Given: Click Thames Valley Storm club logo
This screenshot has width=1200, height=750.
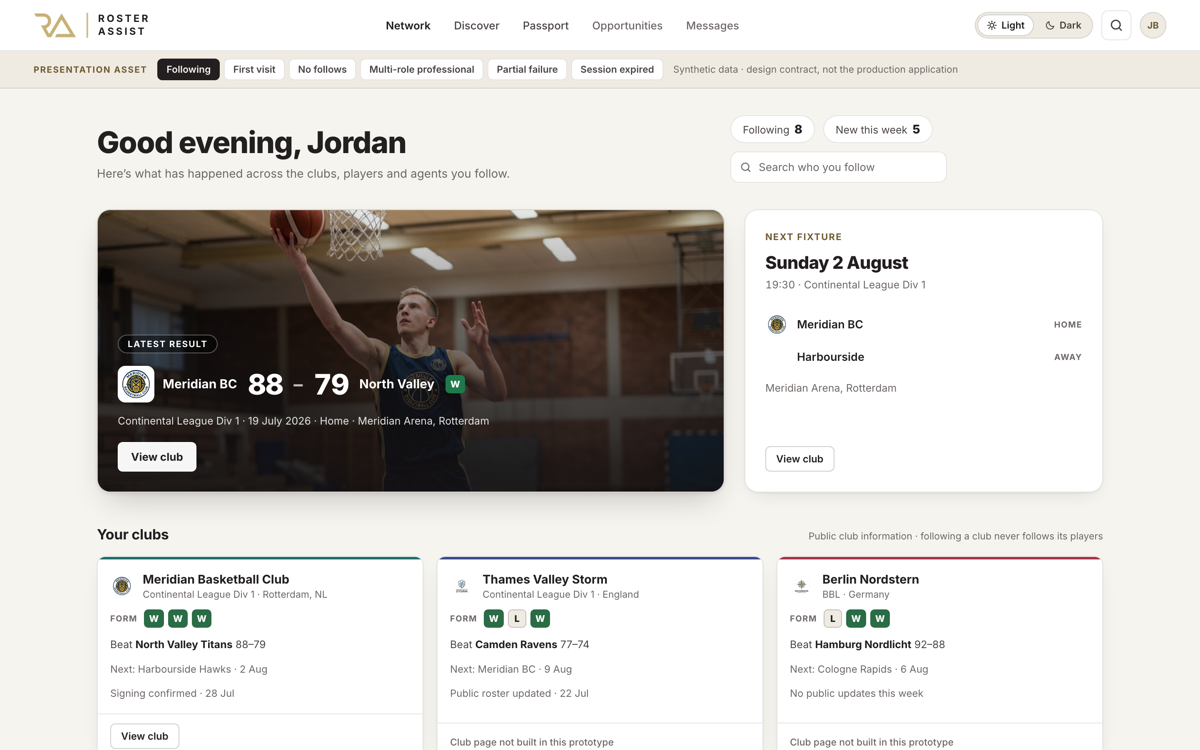Looking at the screenshot, I should pos(462,586).
